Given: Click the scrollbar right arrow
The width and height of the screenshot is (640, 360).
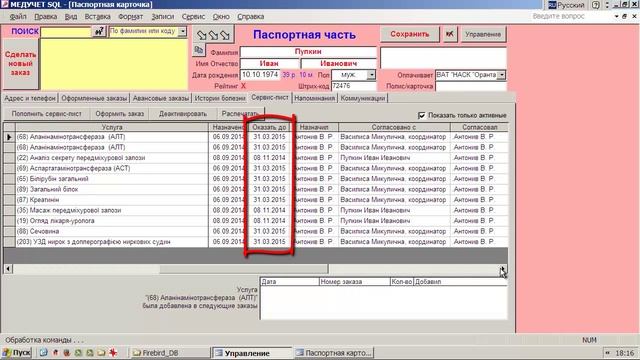Looking at the screenshot, I should [503, 269].
